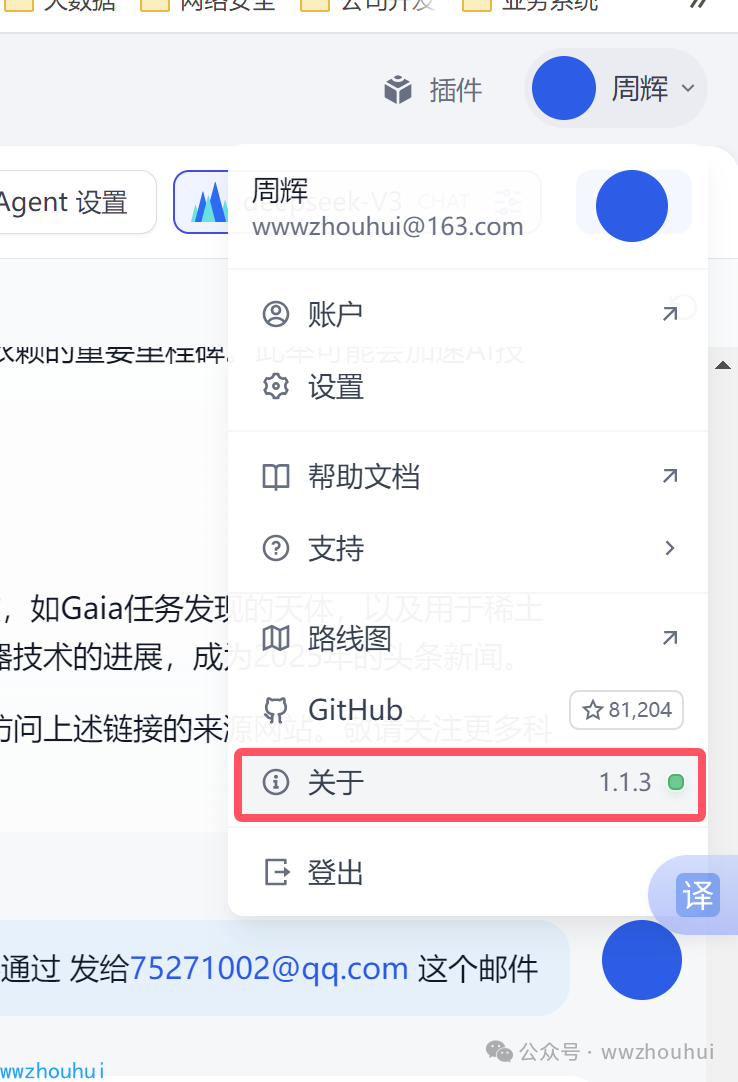Select the 关于 info entry
Image resolution: width=738 pixels, height=1082 pixels.
tap(469, 783)
